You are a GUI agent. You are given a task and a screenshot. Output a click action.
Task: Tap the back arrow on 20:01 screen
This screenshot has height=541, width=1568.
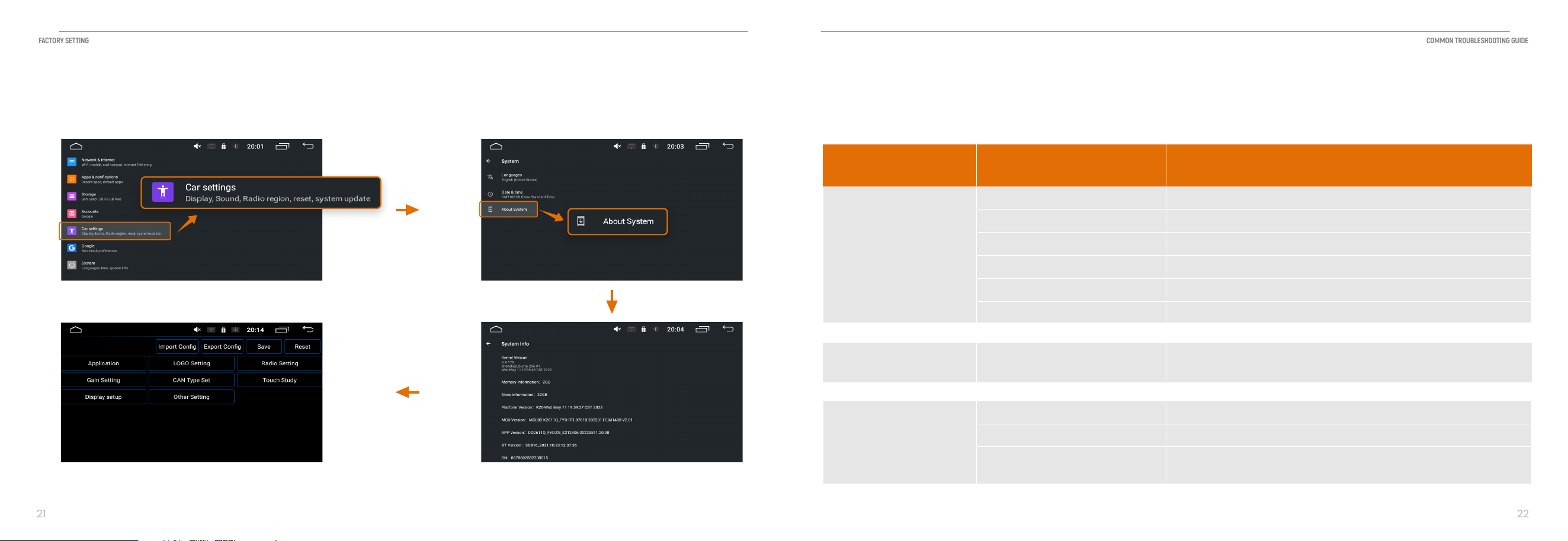308,146
